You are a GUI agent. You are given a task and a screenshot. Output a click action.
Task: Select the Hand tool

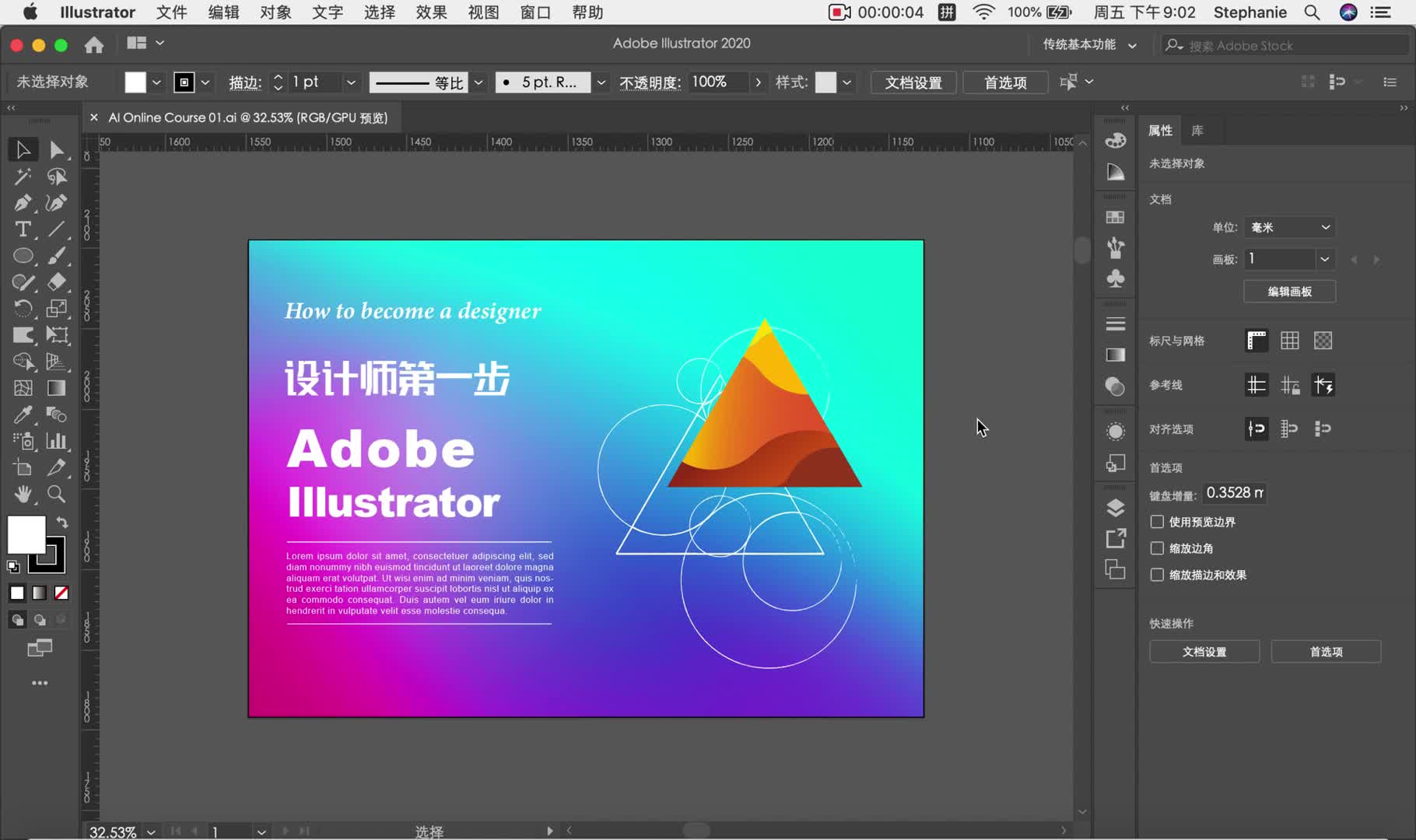pyautogui.click(x=23, y=494)
